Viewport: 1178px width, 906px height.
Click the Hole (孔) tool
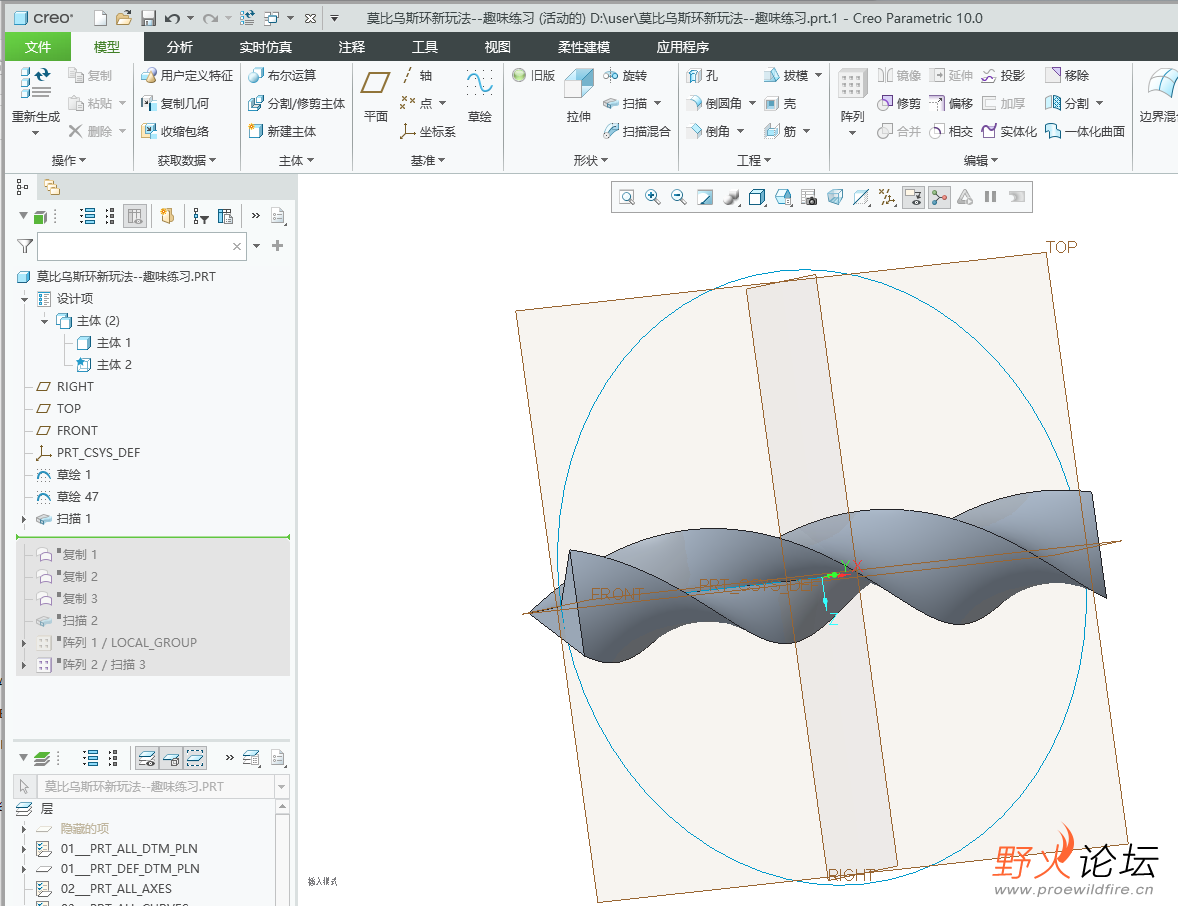pyautogui.click(x=702, y=75)
